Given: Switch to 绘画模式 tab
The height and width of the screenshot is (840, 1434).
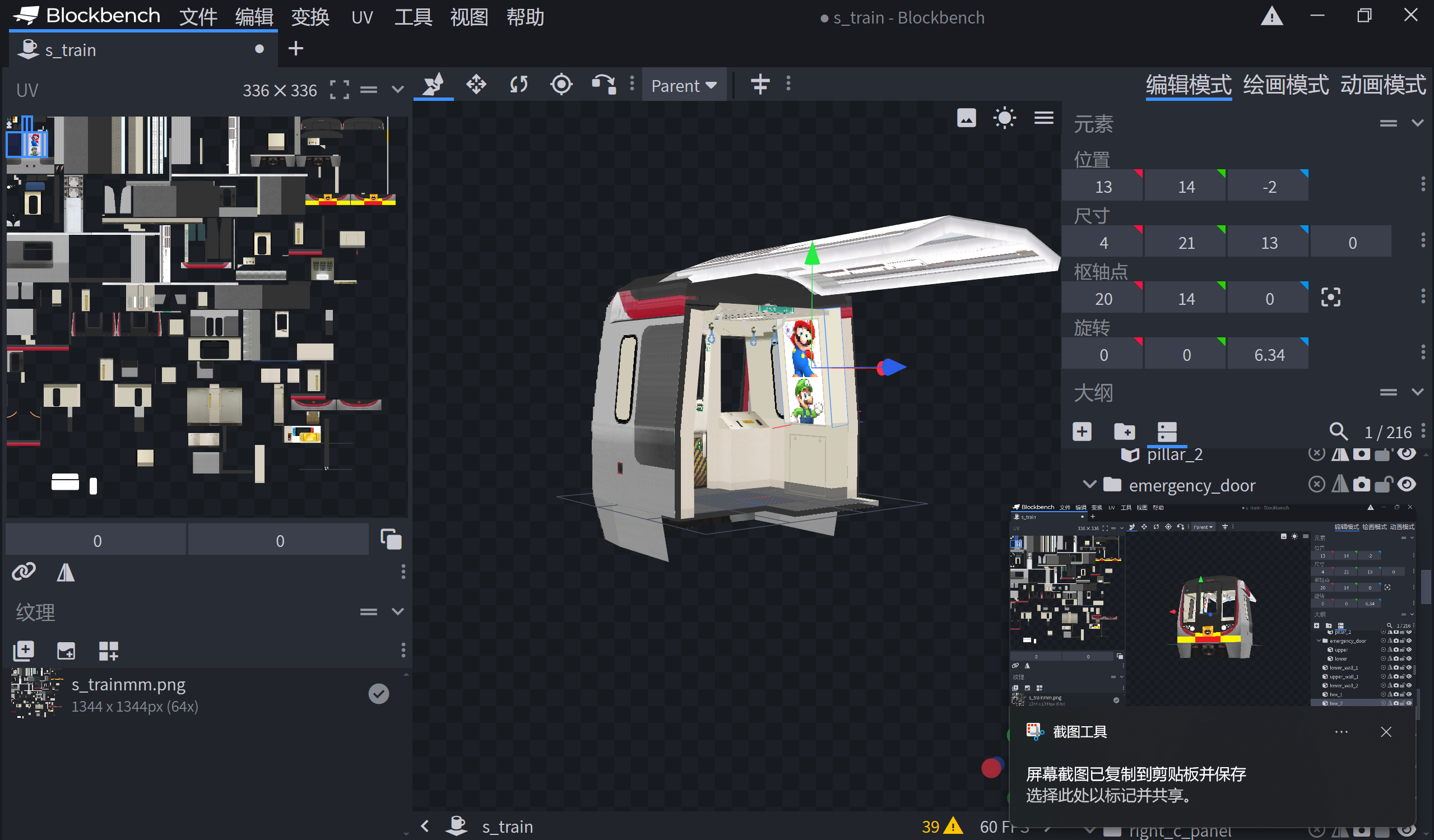Looking at the screenshot, I should click(x=1286, y=85).
